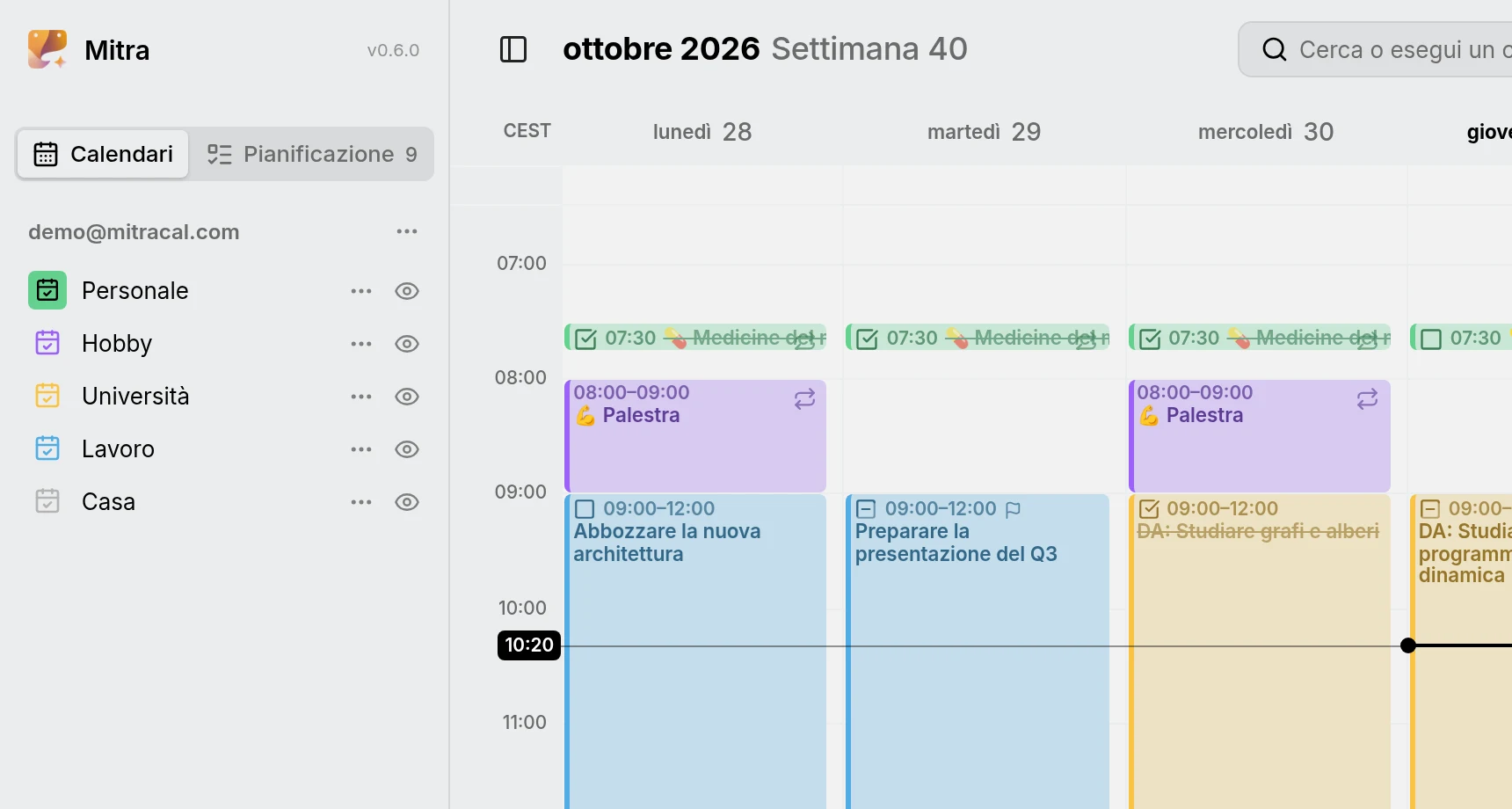Check off Abbozzare la nuova architettura task
The width and height of the screenshot is (1512, 809).
pyautogui.click(x=585, y=509)
